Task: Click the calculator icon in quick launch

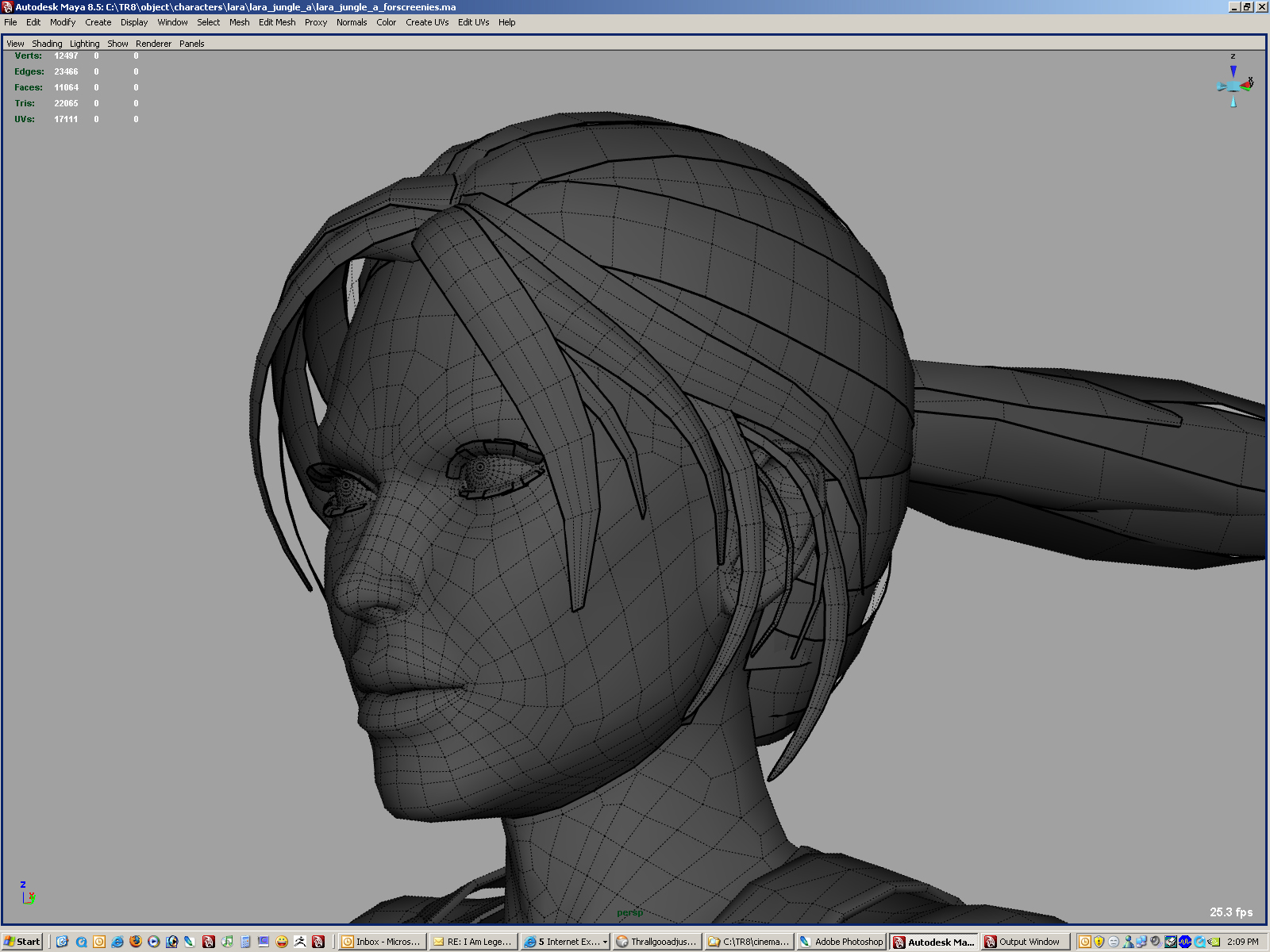Action: 245,942
